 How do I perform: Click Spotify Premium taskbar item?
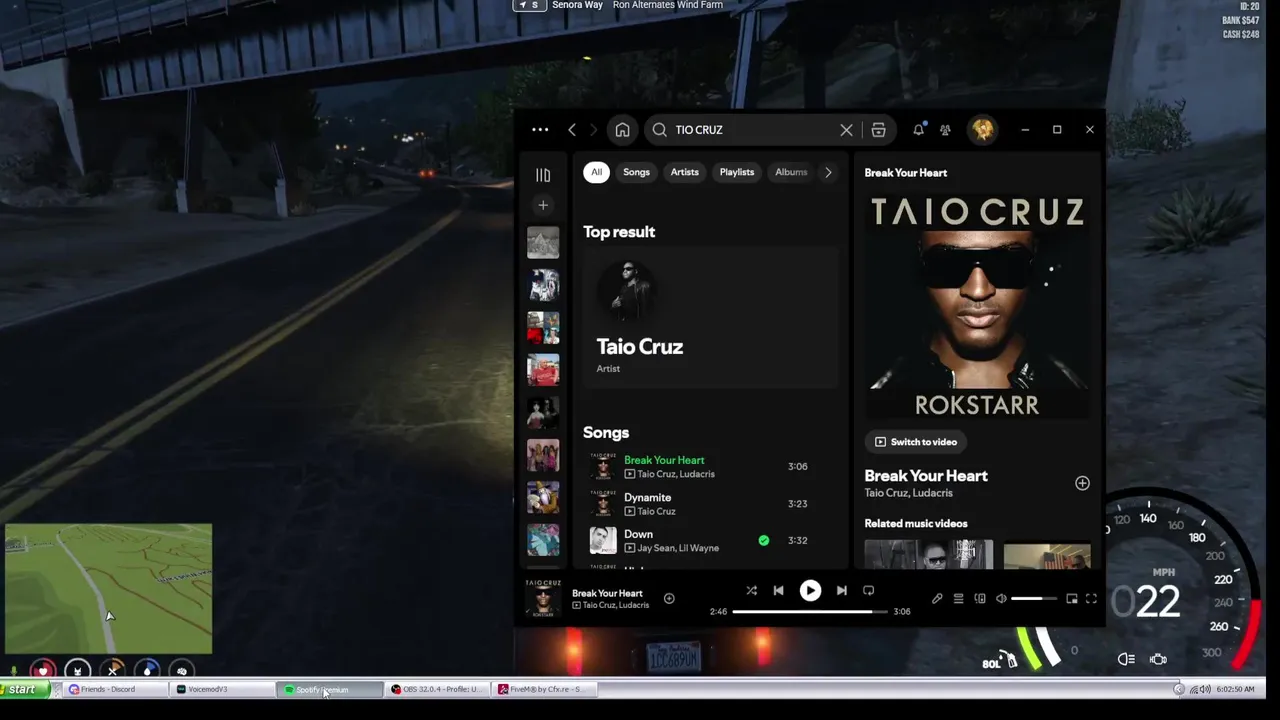pyautogui.click(x=330, y=689)
